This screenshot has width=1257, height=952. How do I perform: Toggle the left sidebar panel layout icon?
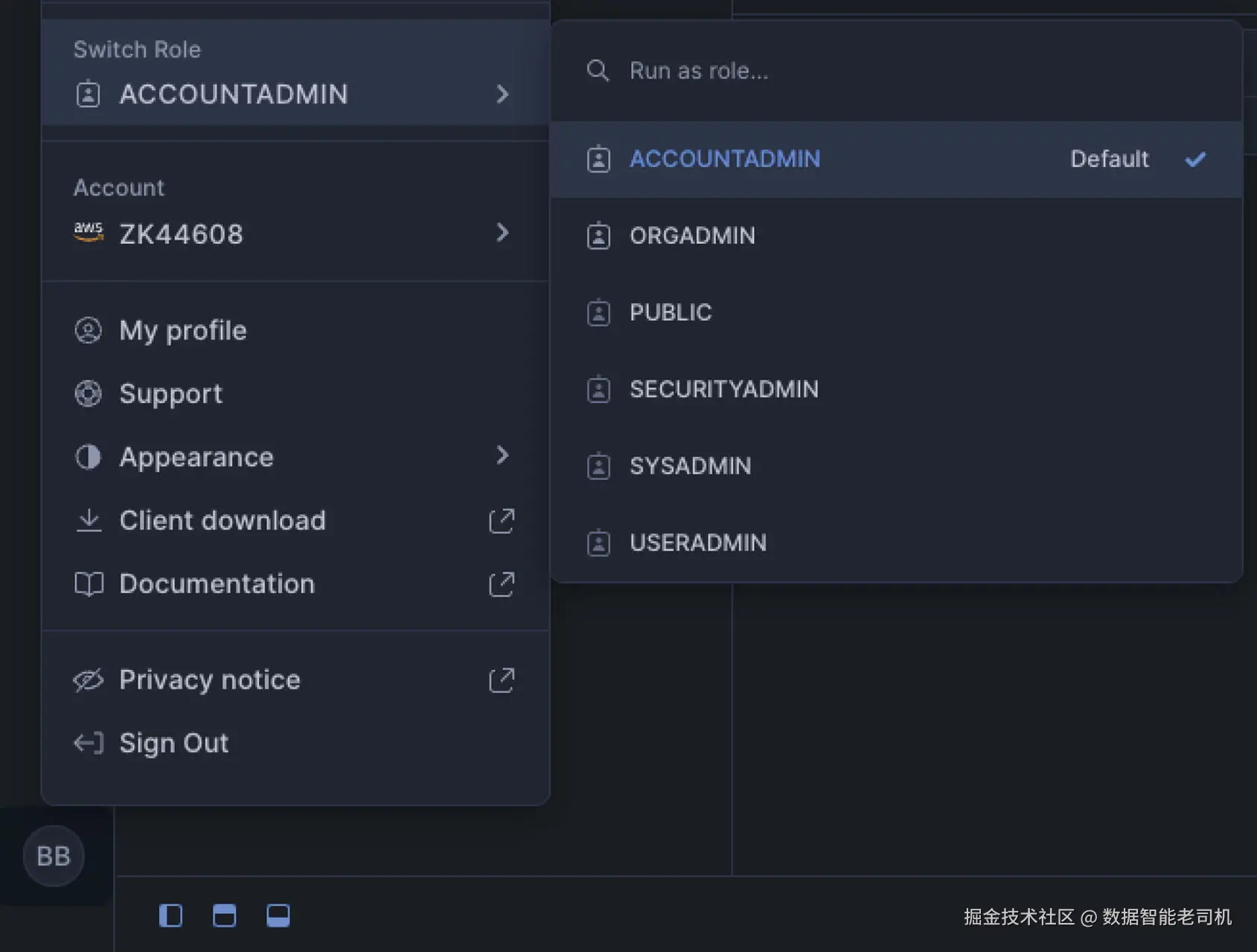click(x=170, y=915)
